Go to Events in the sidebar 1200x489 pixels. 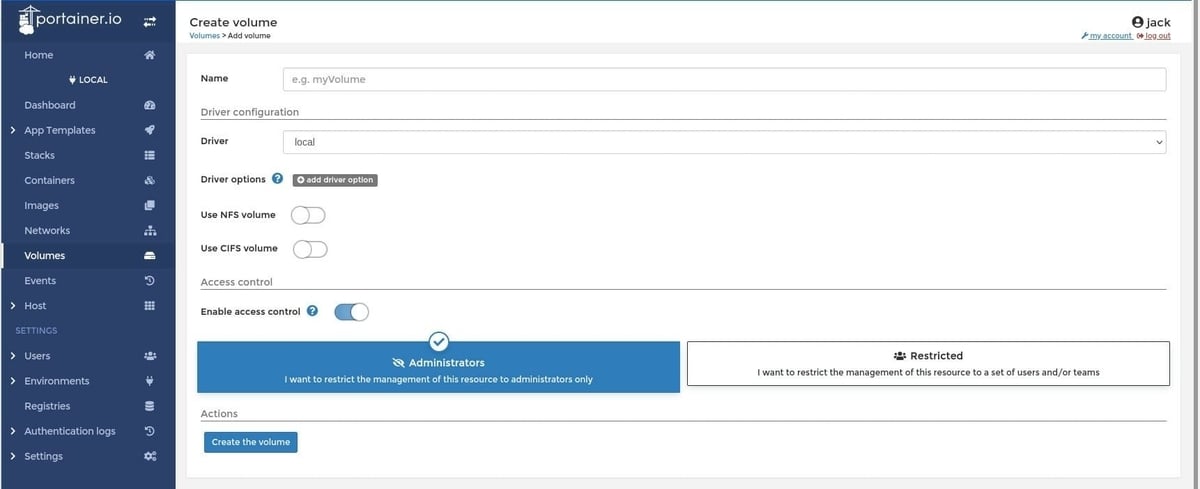40,281
